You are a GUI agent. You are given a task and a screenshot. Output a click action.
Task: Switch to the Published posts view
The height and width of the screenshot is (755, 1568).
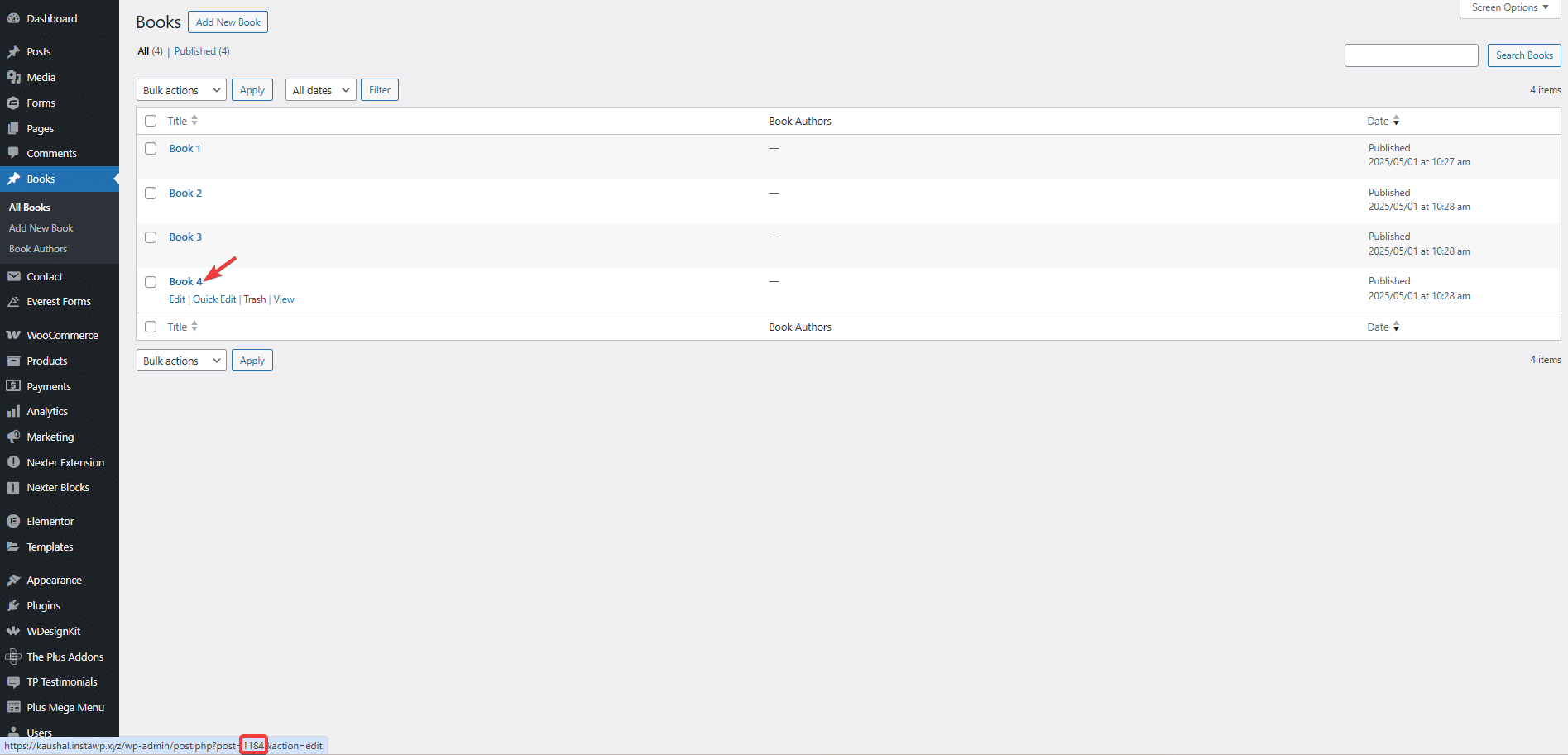195,50
